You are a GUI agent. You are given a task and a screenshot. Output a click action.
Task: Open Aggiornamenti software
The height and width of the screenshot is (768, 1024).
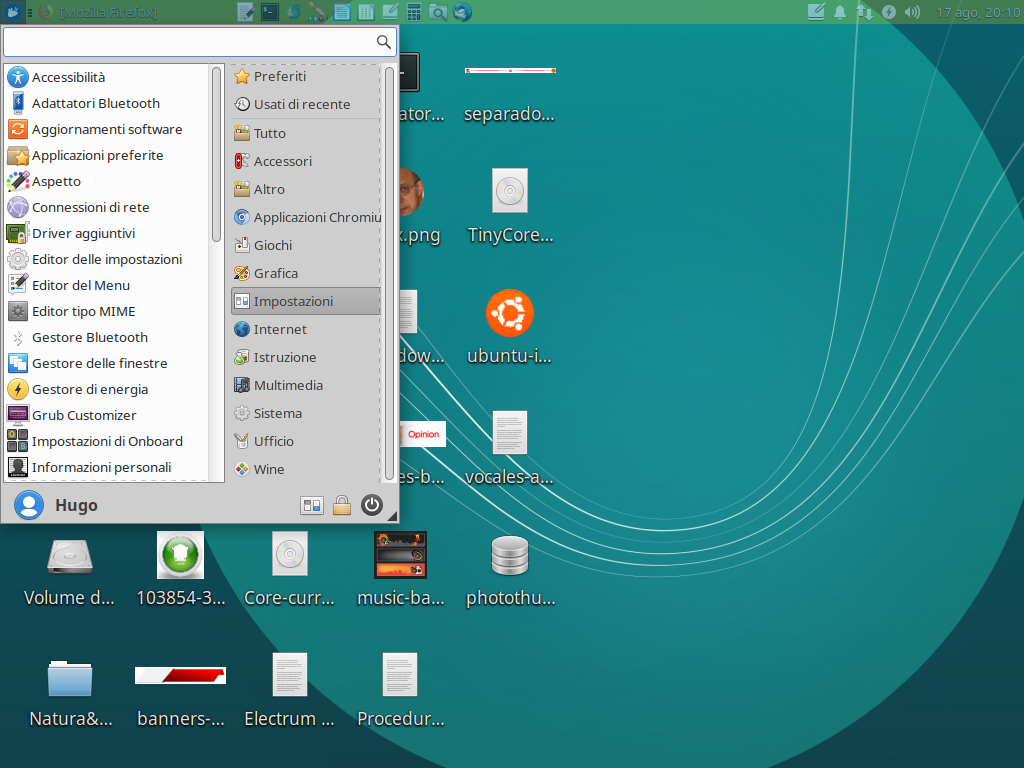point(106,129)
